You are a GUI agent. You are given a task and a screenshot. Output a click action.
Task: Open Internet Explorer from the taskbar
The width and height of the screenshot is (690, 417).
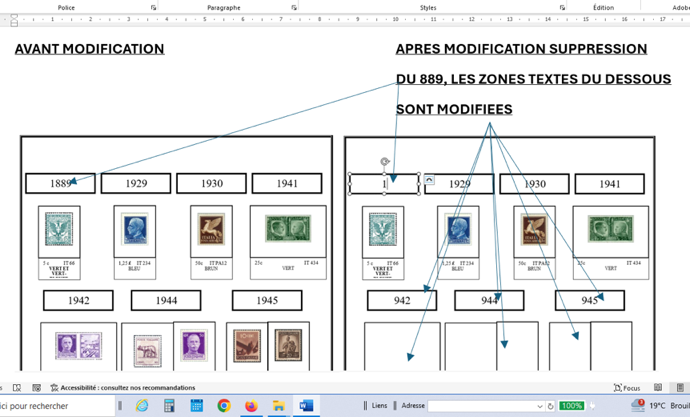(x=142, y=406)
